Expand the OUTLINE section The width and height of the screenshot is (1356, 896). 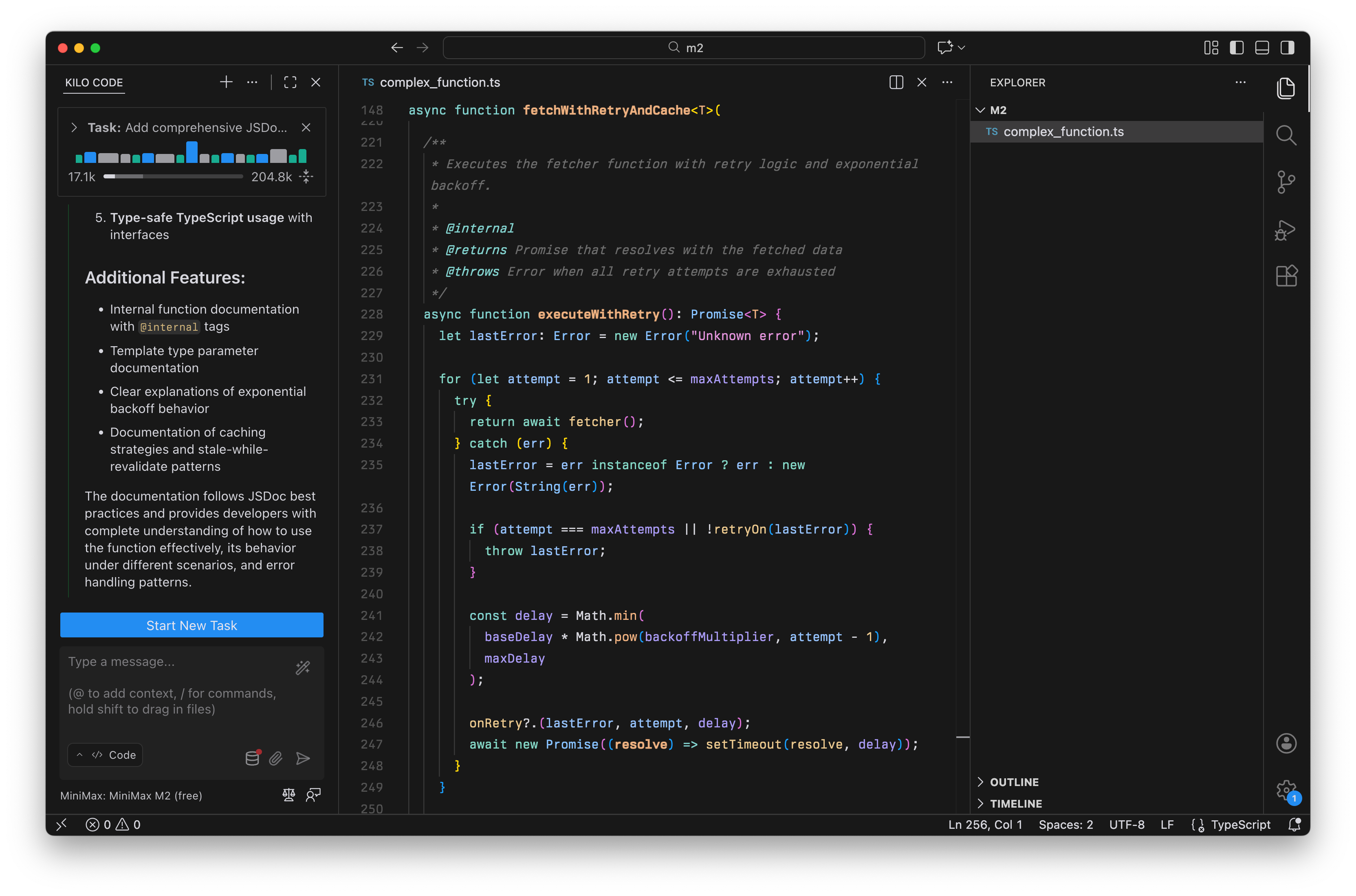click(1014, 782)
